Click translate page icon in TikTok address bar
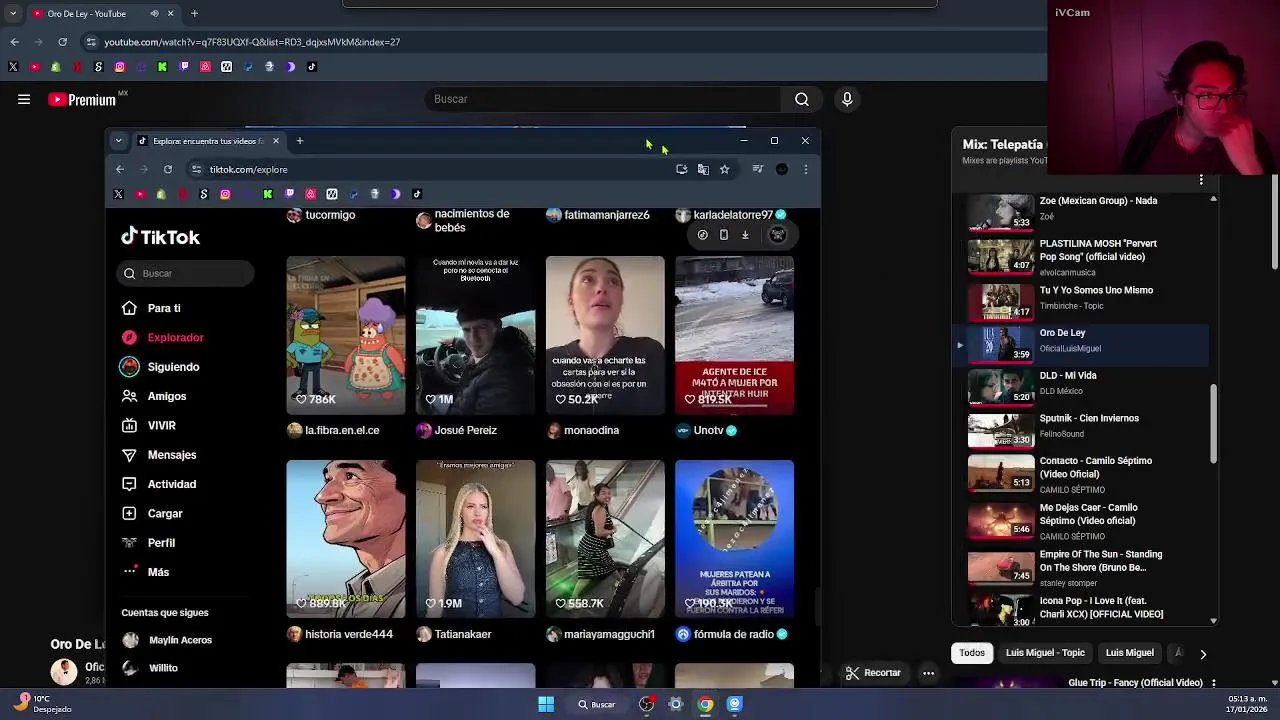The image size is (1280, 720). pyautogui.click(x=703, y=169)
